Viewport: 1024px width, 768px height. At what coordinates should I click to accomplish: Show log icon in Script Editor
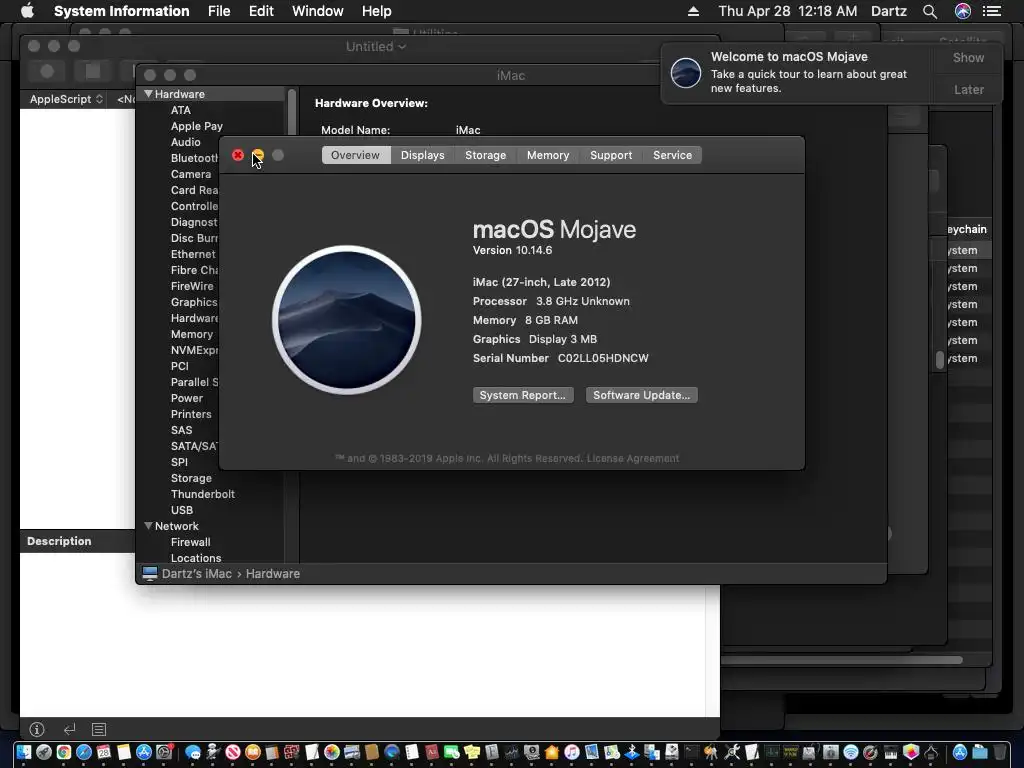click(x=99, y=729)
